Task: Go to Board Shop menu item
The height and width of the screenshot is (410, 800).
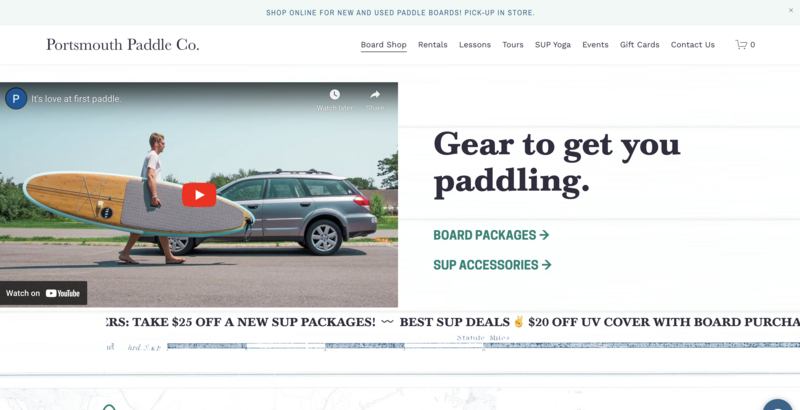Action: click(384, 45)
